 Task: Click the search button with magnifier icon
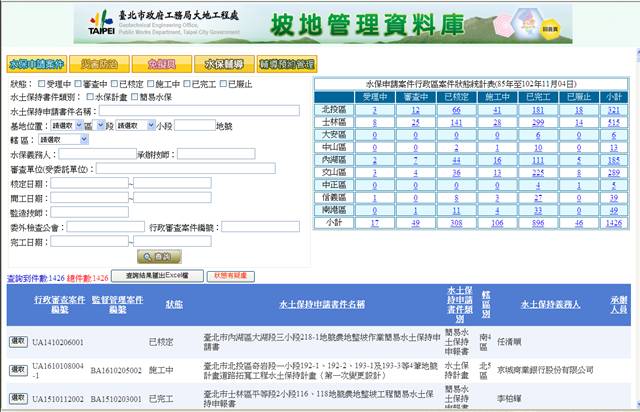coord(159,256)
